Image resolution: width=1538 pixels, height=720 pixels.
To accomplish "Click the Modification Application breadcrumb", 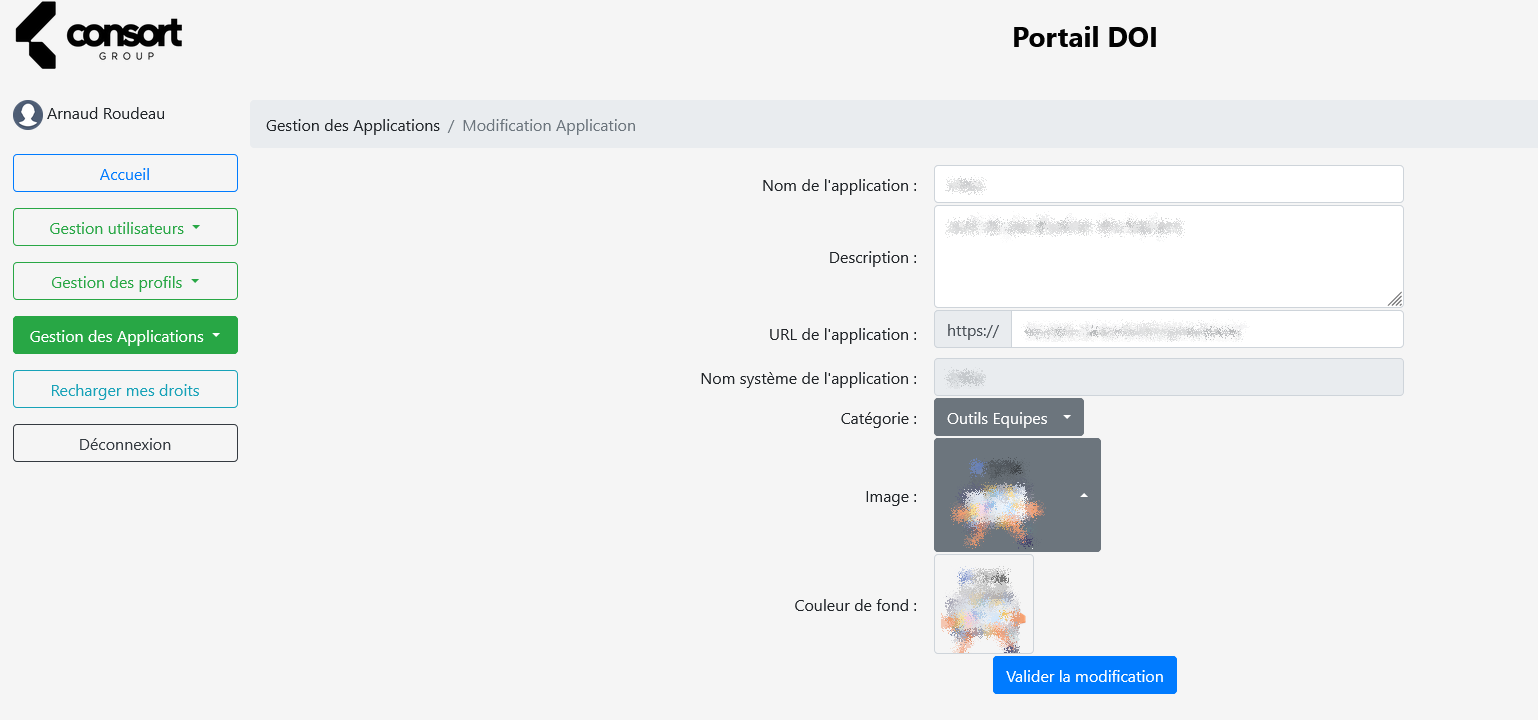I will point(548,125).
